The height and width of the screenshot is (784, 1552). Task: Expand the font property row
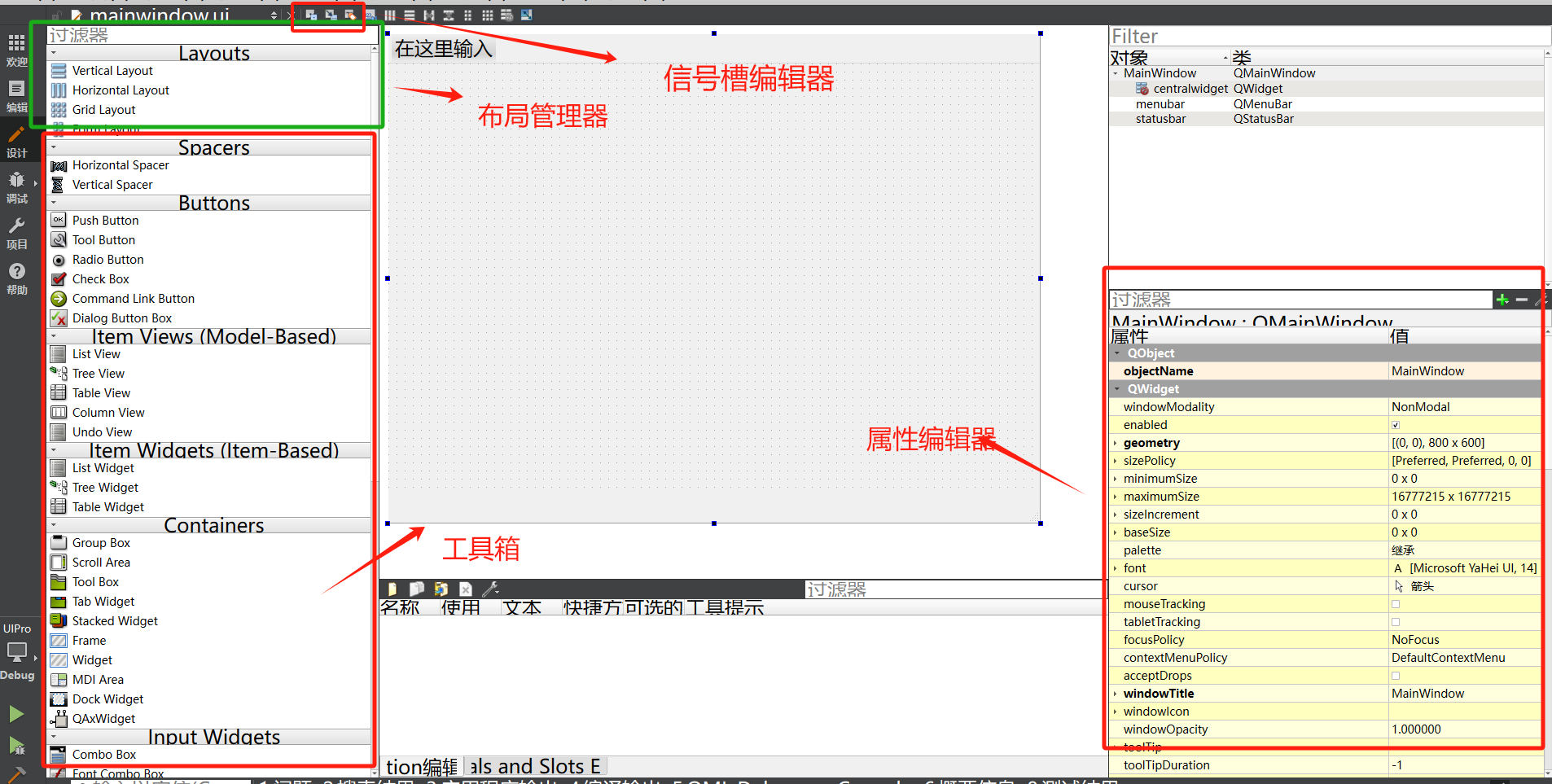[x=1116, y=568]
